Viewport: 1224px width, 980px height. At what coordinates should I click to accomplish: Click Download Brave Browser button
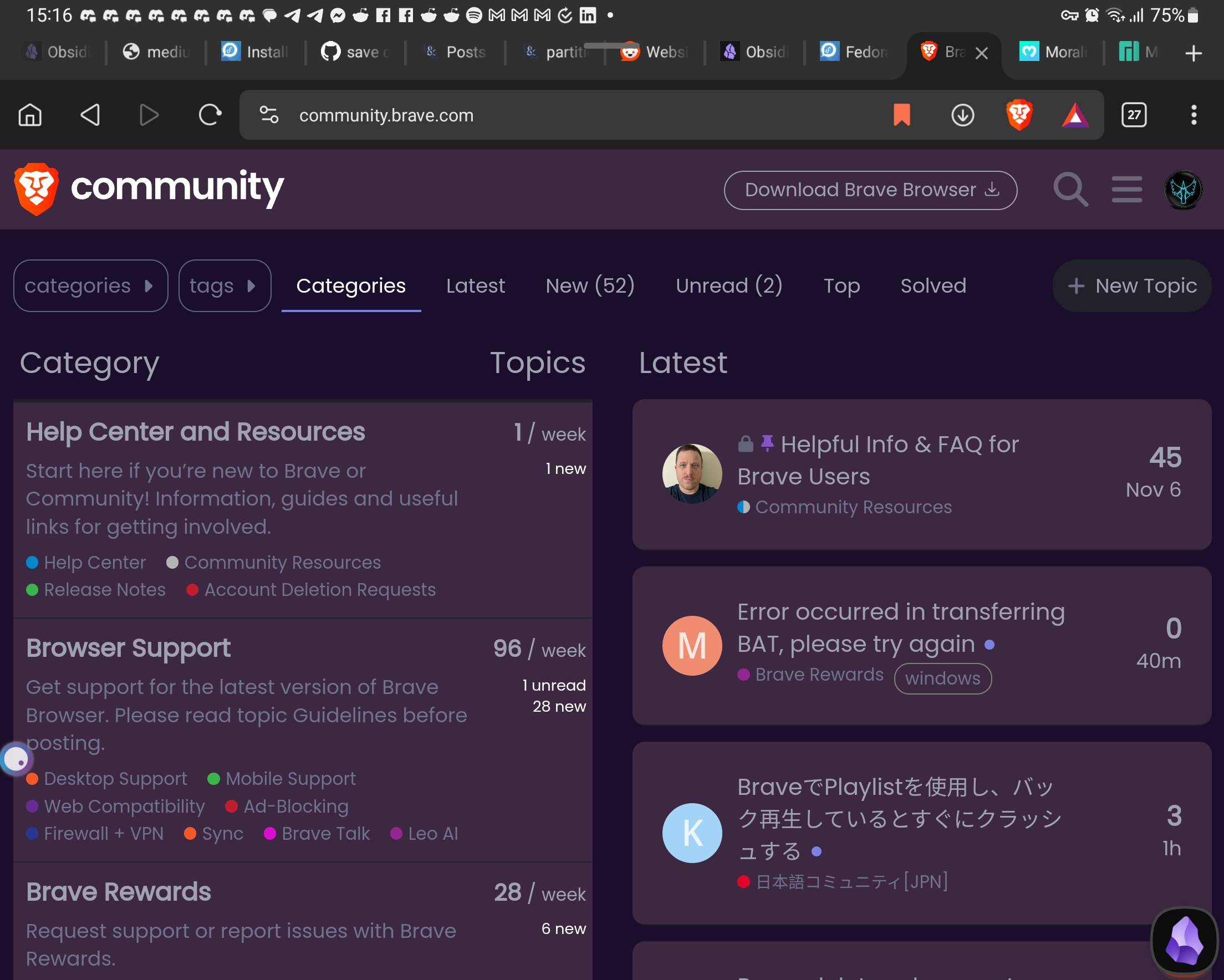tap(870, 190)
